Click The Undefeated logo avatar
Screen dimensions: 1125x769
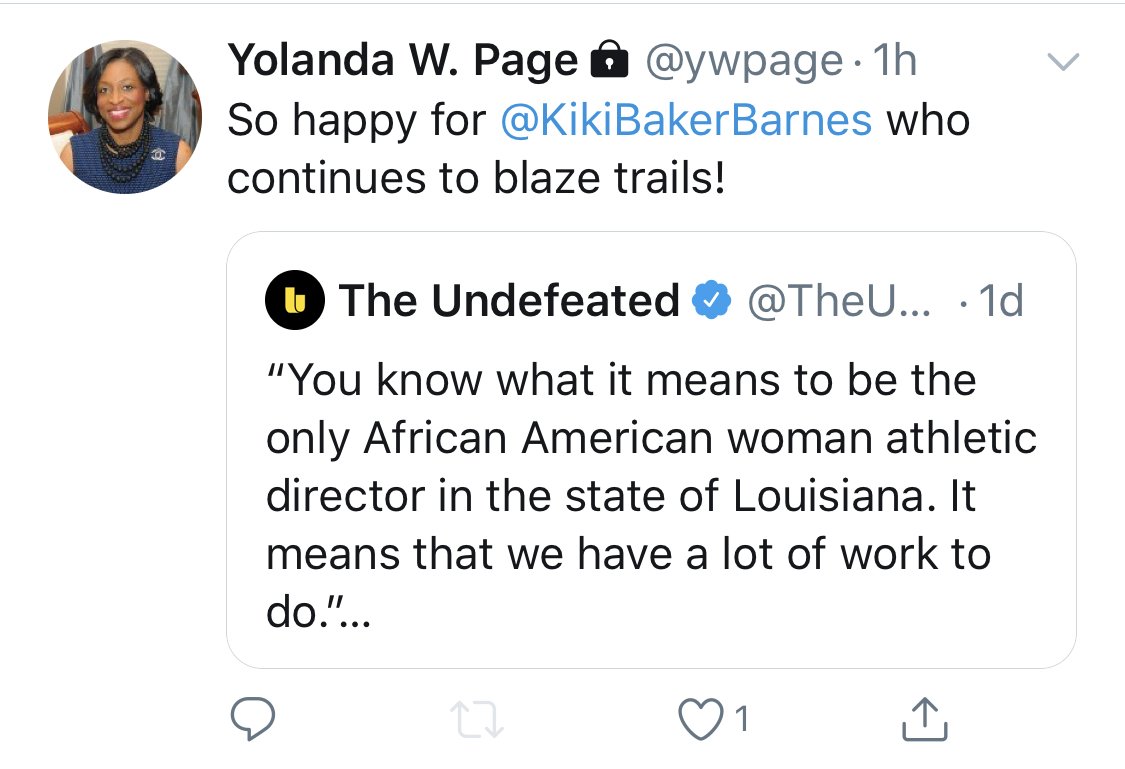[295, 300]
